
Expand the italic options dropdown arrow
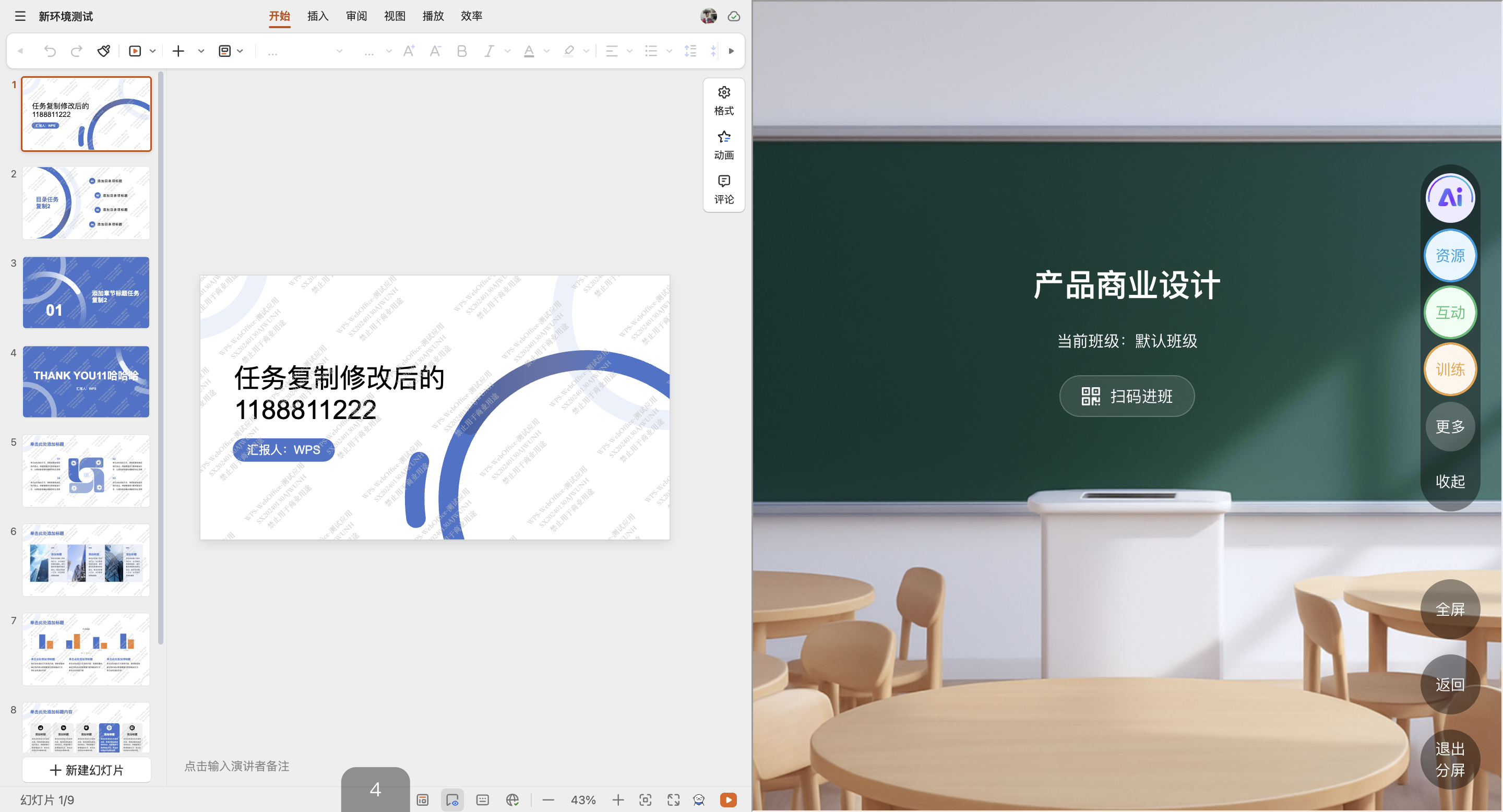(x=508, y=51)
